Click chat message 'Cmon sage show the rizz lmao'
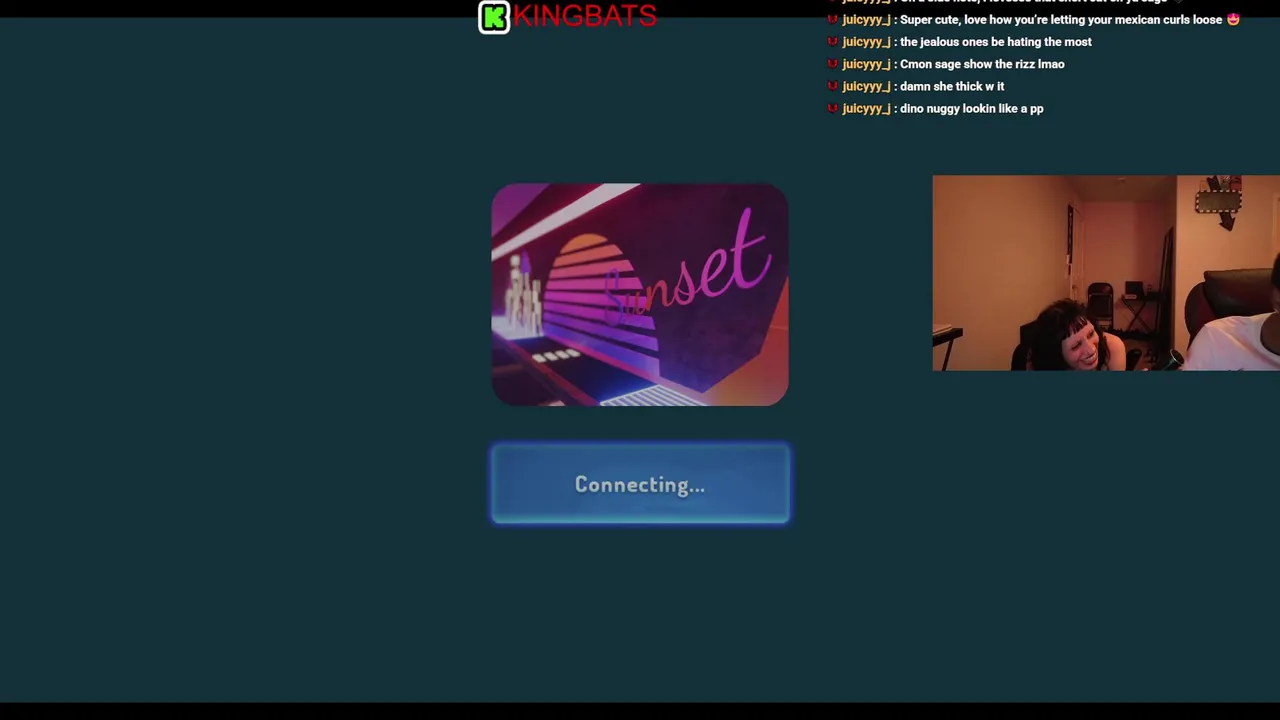 click(982, 64)
